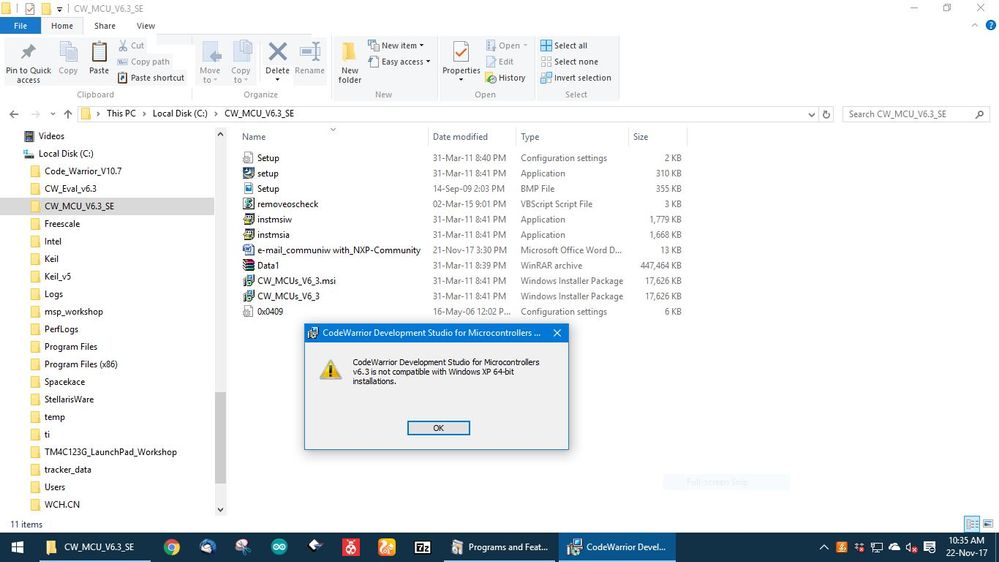Open Arduino from the taskbar
Screen dimensions: 999x562
(x=279, y=547)
